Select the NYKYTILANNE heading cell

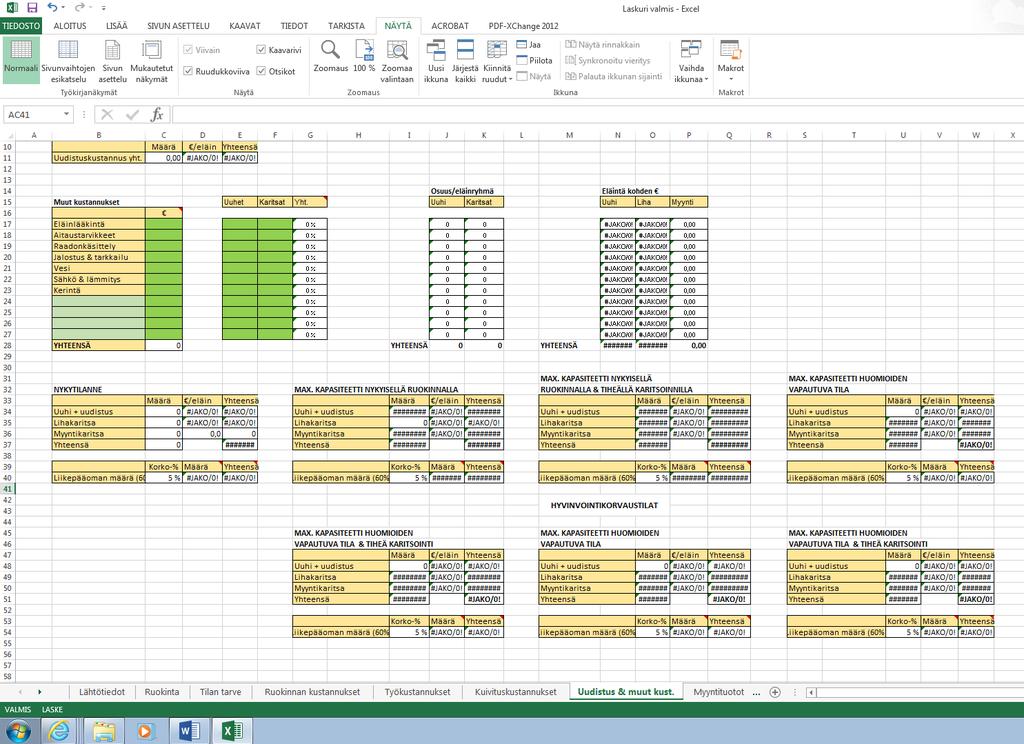point(99,389)
